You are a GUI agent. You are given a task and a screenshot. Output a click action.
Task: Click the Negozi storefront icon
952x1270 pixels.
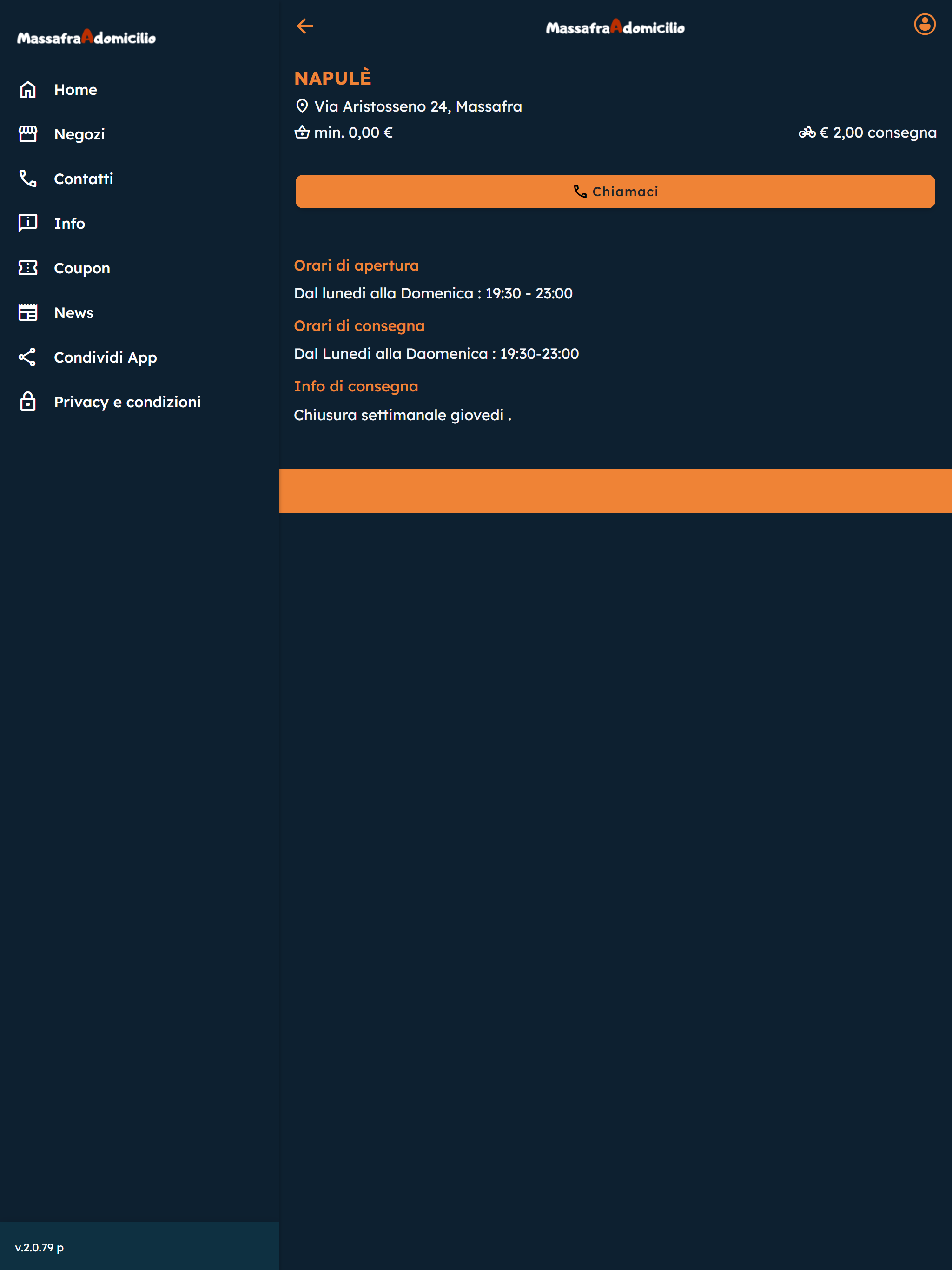[27, 134]
